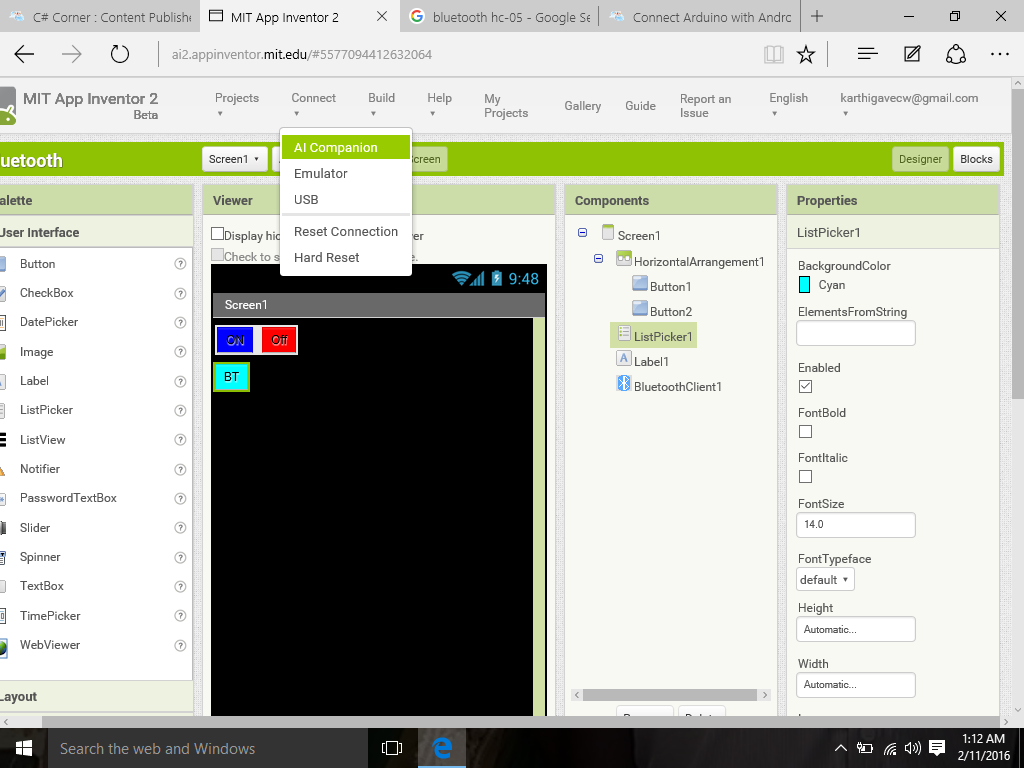Click the Cyan BackgroundColor swatch
Screen dimensions: 1024x768
pos(805,285)
